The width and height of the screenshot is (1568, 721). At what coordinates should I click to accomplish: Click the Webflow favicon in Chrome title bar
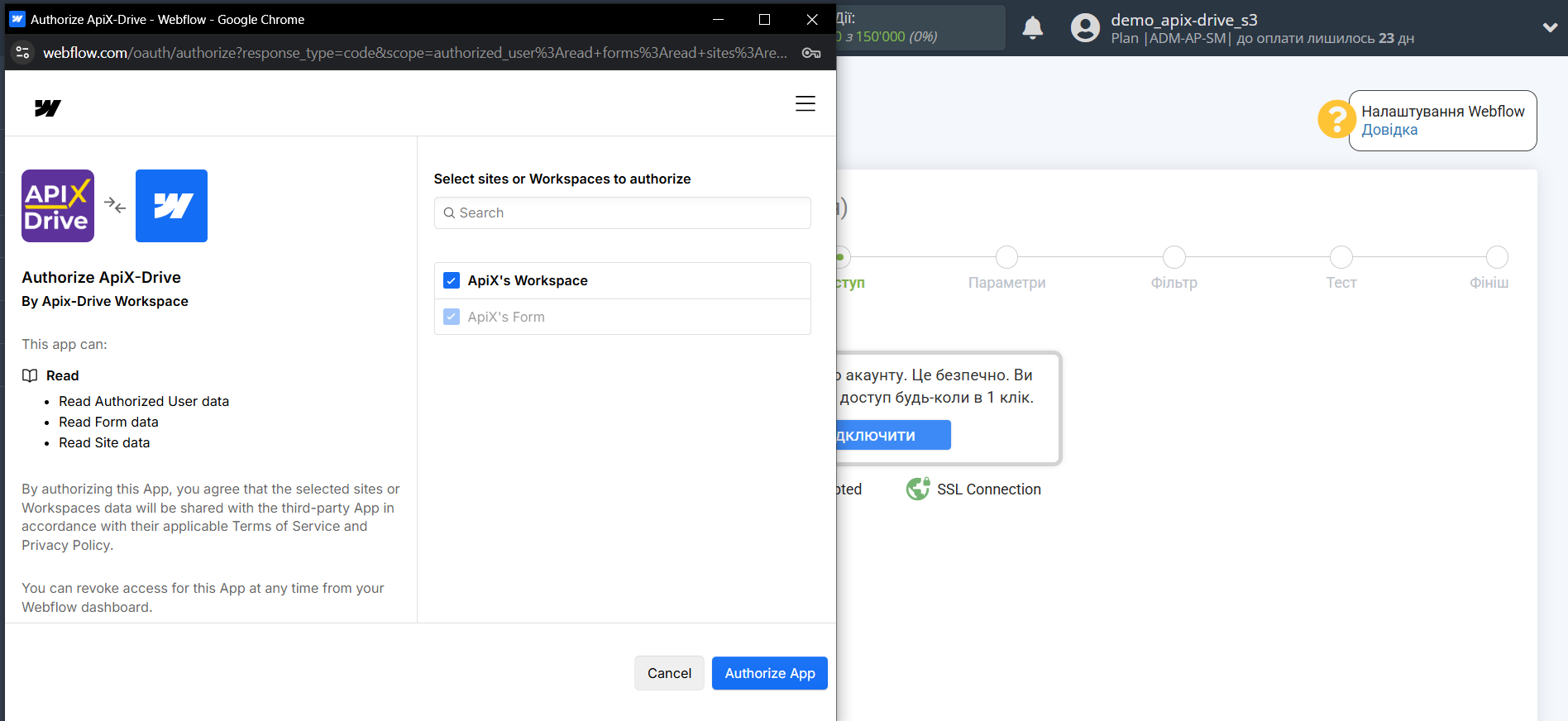pos(17,19)
